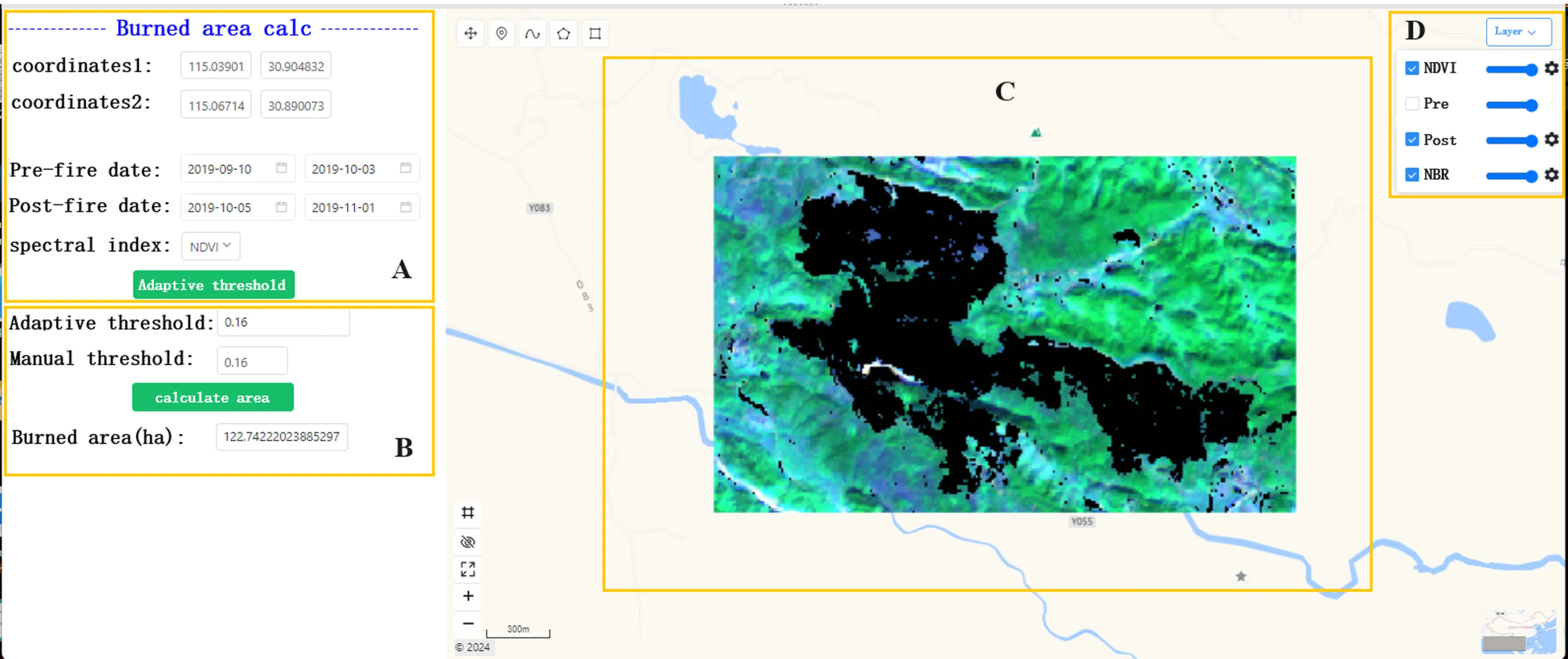Disable the NDVI layer checkbox
The image size is (1568, 659).
1413,68
